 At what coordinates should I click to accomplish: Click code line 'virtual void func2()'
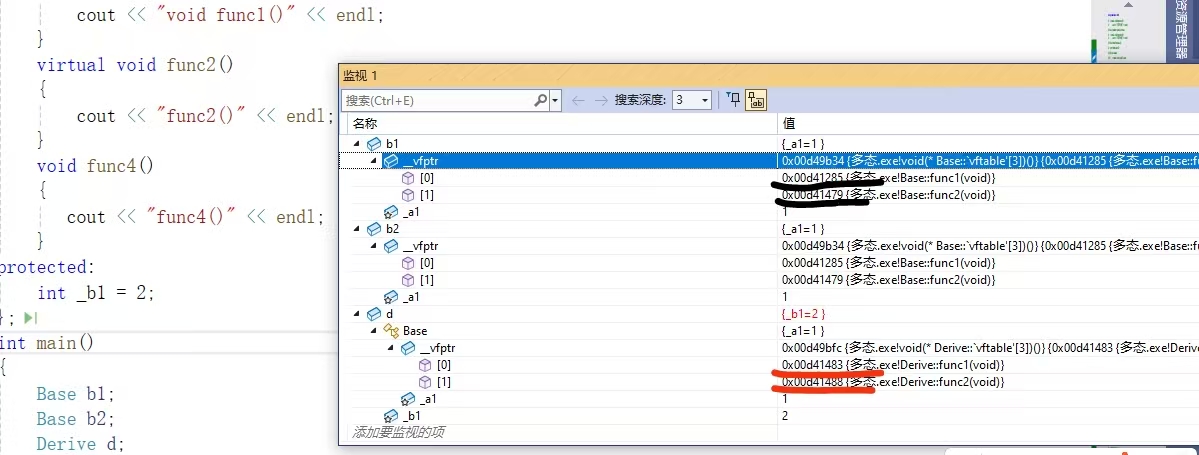coord(135,65)
